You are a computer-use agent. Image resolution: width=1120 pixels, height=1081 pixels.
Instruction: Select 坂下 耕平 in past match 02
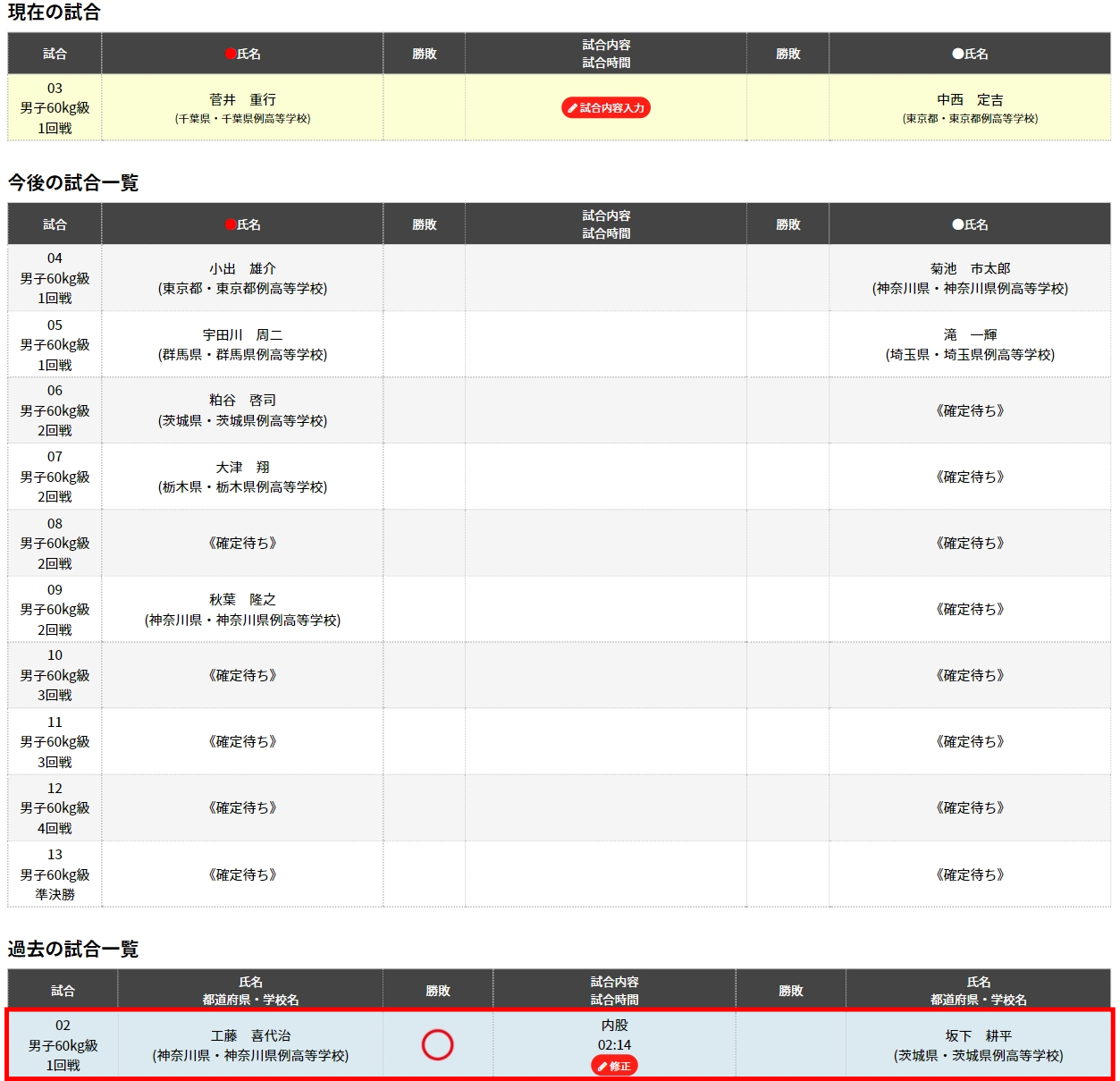click(x=978, y=1036)
